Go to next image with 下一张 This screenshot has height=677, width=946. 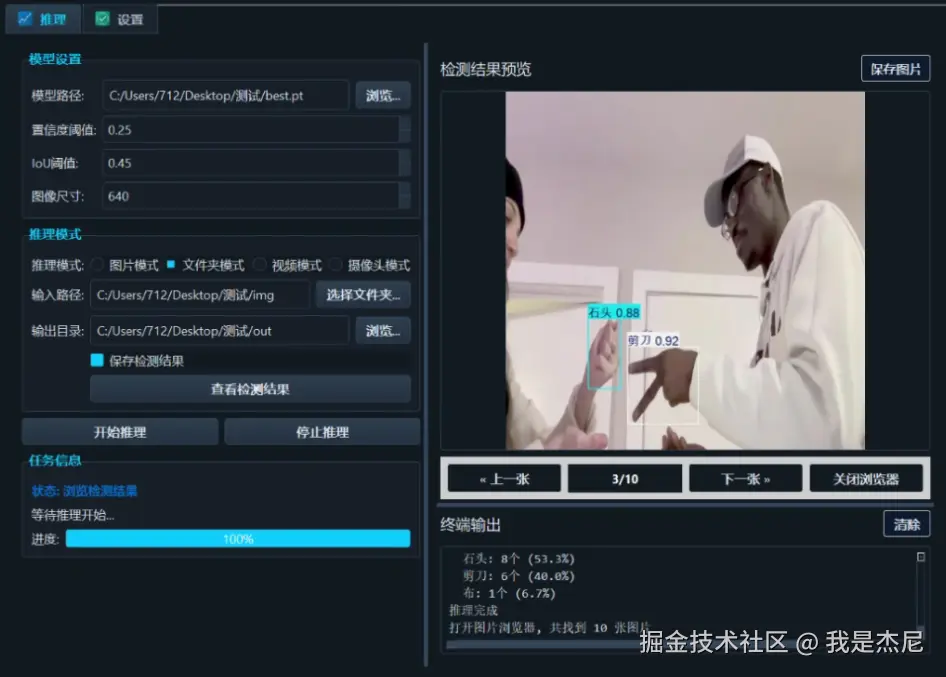click(745, 478)
